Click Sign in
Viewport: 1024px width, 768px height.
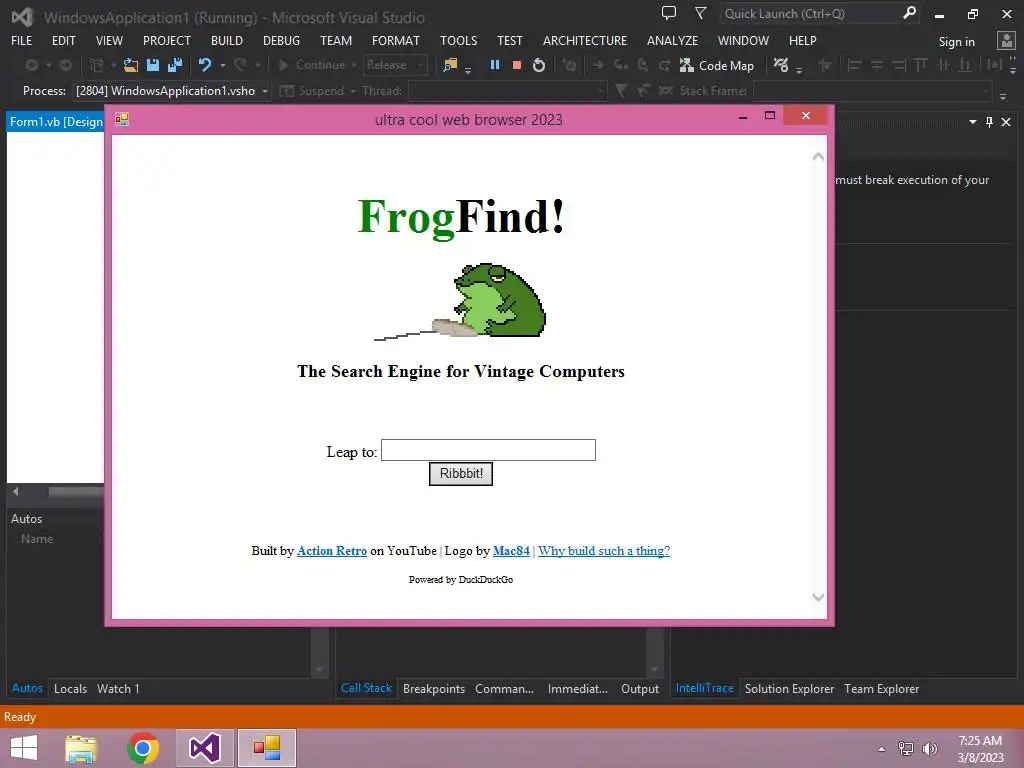(x=956, y=41)
